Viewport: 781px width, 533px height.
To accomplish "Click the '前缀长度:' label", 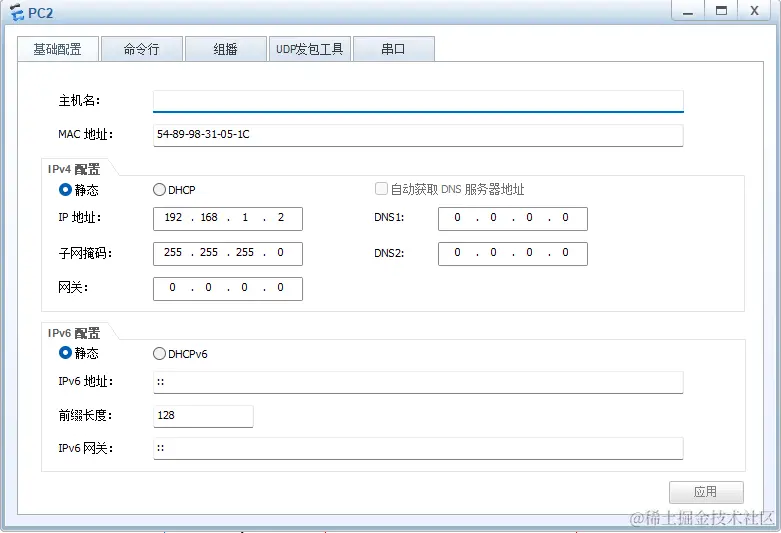I will [x=85, y=415].
